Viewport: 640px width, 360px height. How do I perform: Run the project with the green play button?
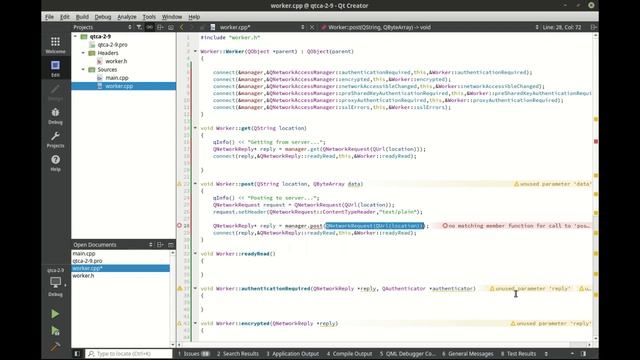55,314
